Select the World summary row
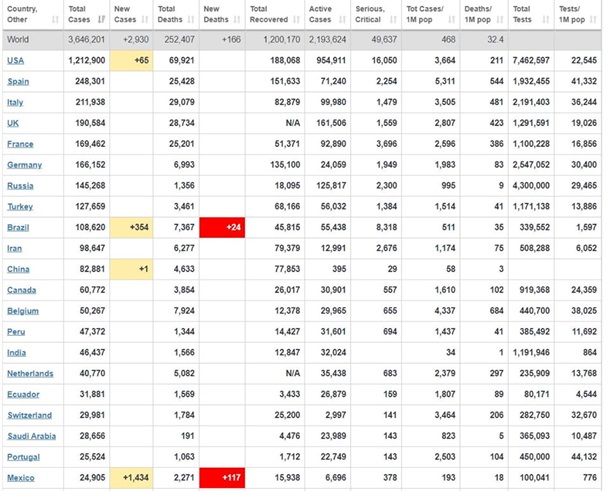Viewport: 610px width, 491px height. (x=300, y=40)
